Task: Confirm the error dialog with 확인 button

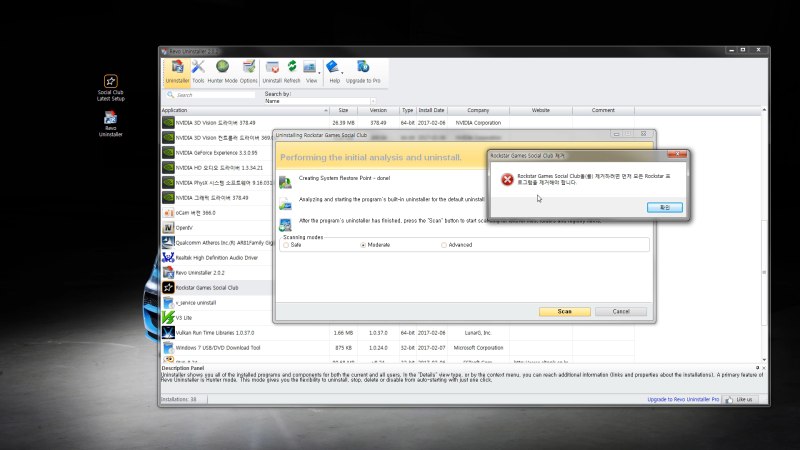Action: (x=665, y=207)
